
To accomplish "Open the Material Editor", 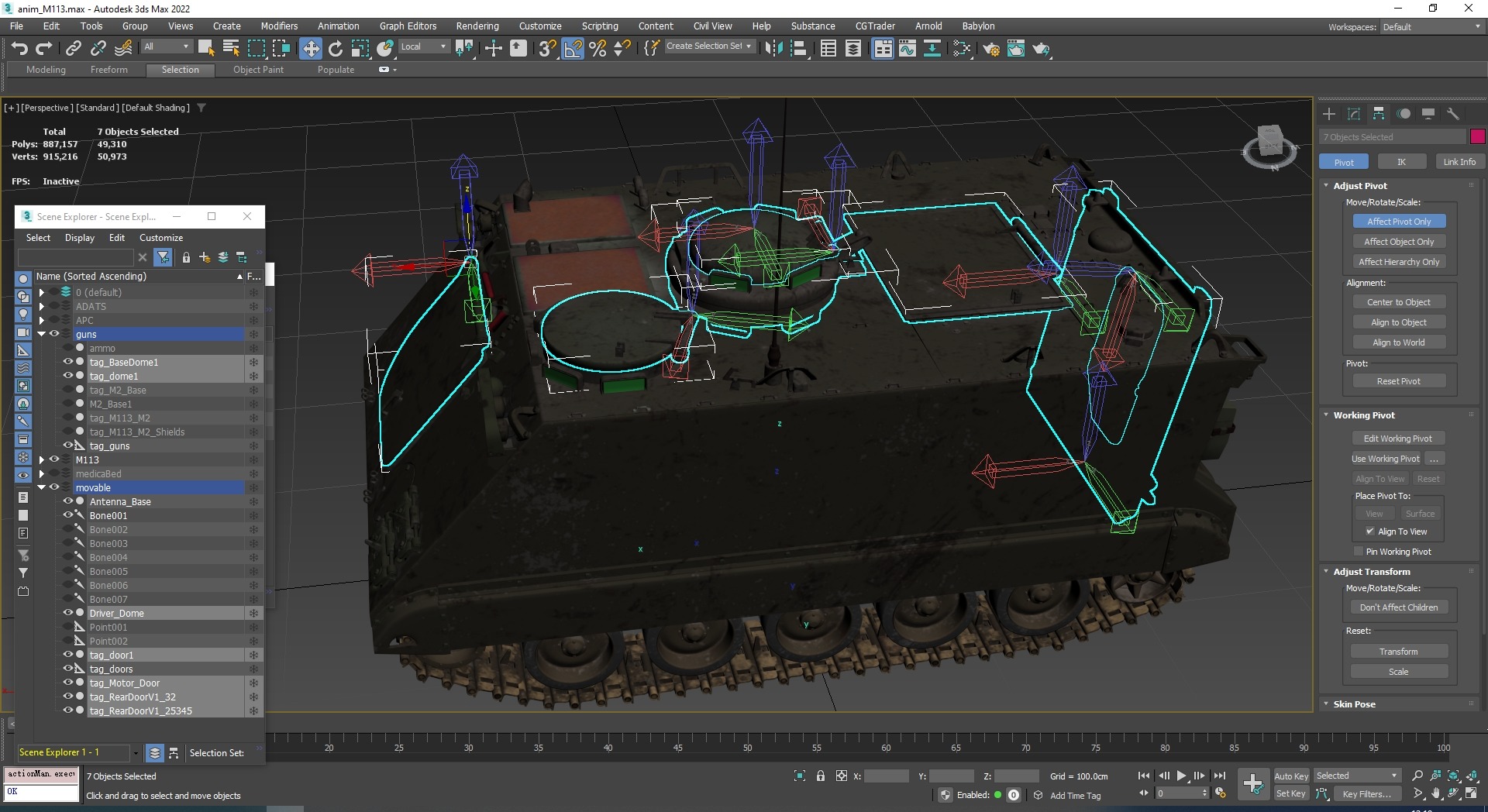I will pos(962,49).
